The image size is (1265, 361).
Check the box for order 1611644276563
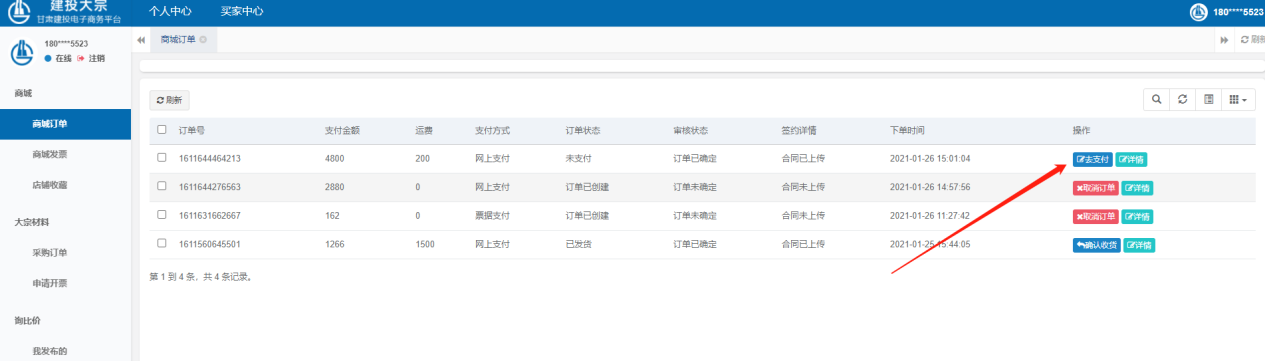162,187
